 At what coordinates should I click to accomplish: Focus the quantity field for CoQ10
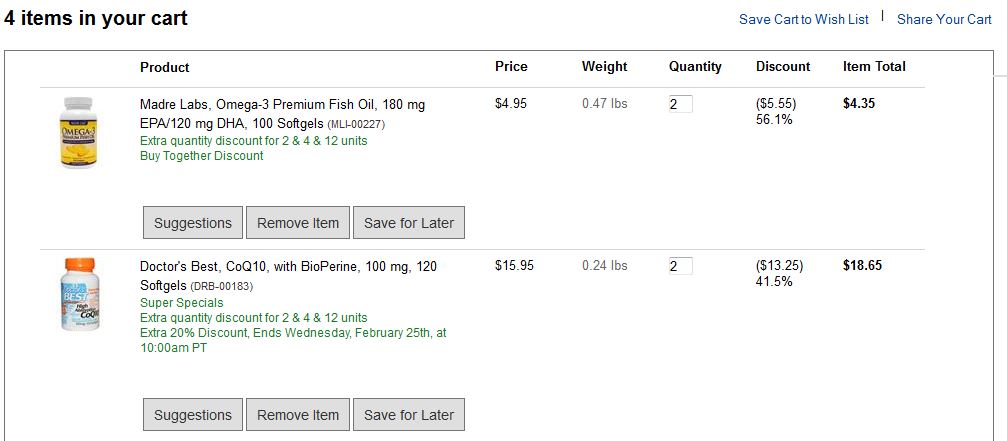pyautogui.click(x=680, y=266)
